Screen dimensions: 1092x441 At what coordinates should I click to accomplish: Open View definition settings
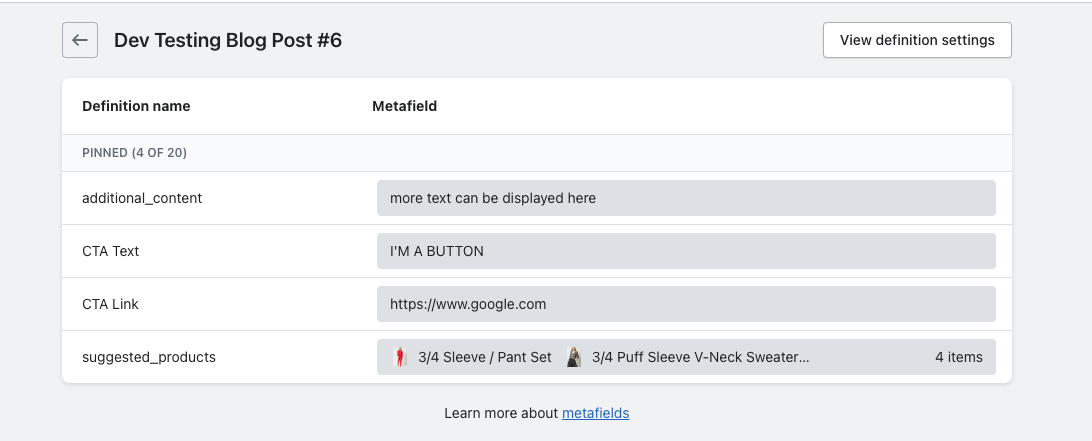click(x=917, y=40)
